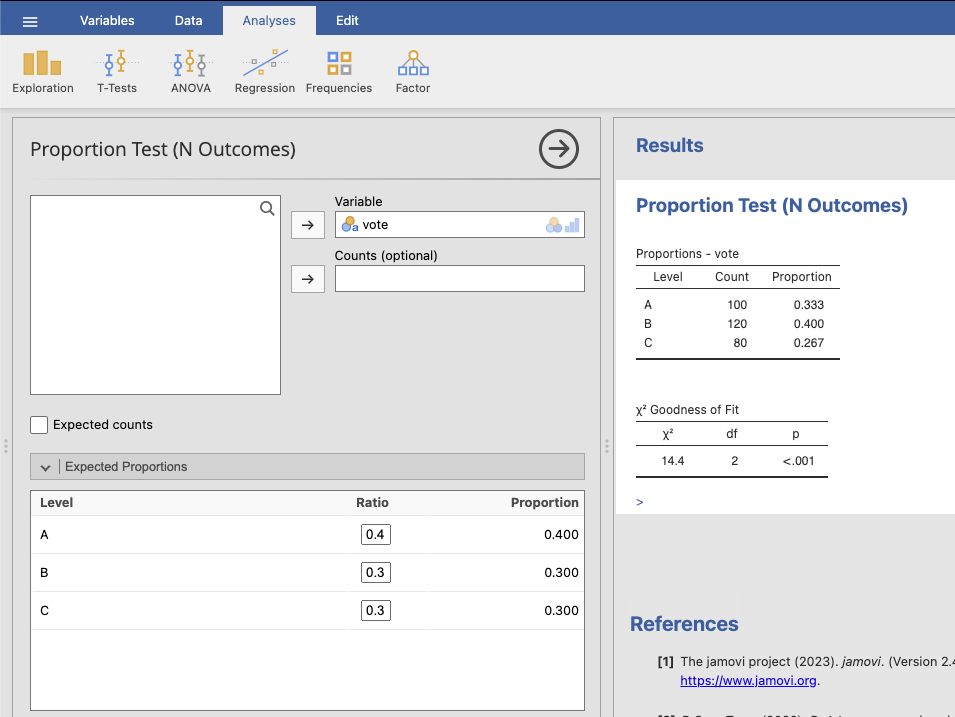Open the T-Tests analyses menu

(117, 72)
